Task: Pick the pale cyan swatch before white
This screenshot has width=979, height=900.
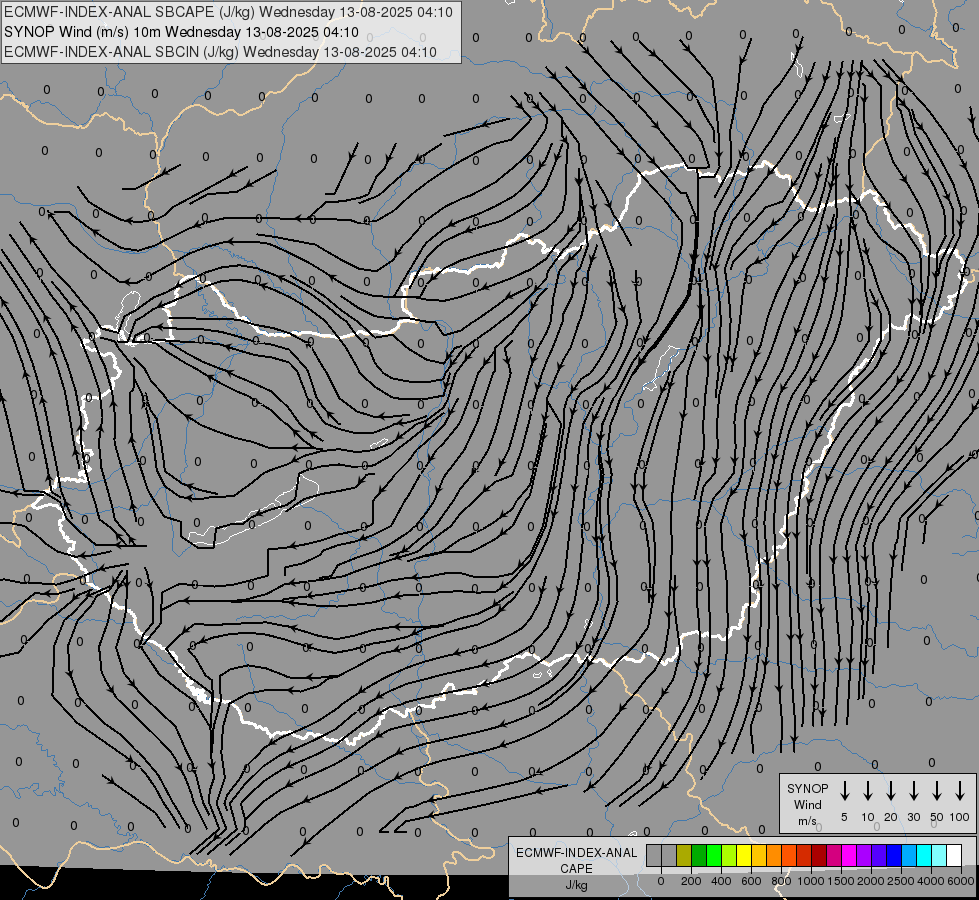Action: click(x=939, y=855)
